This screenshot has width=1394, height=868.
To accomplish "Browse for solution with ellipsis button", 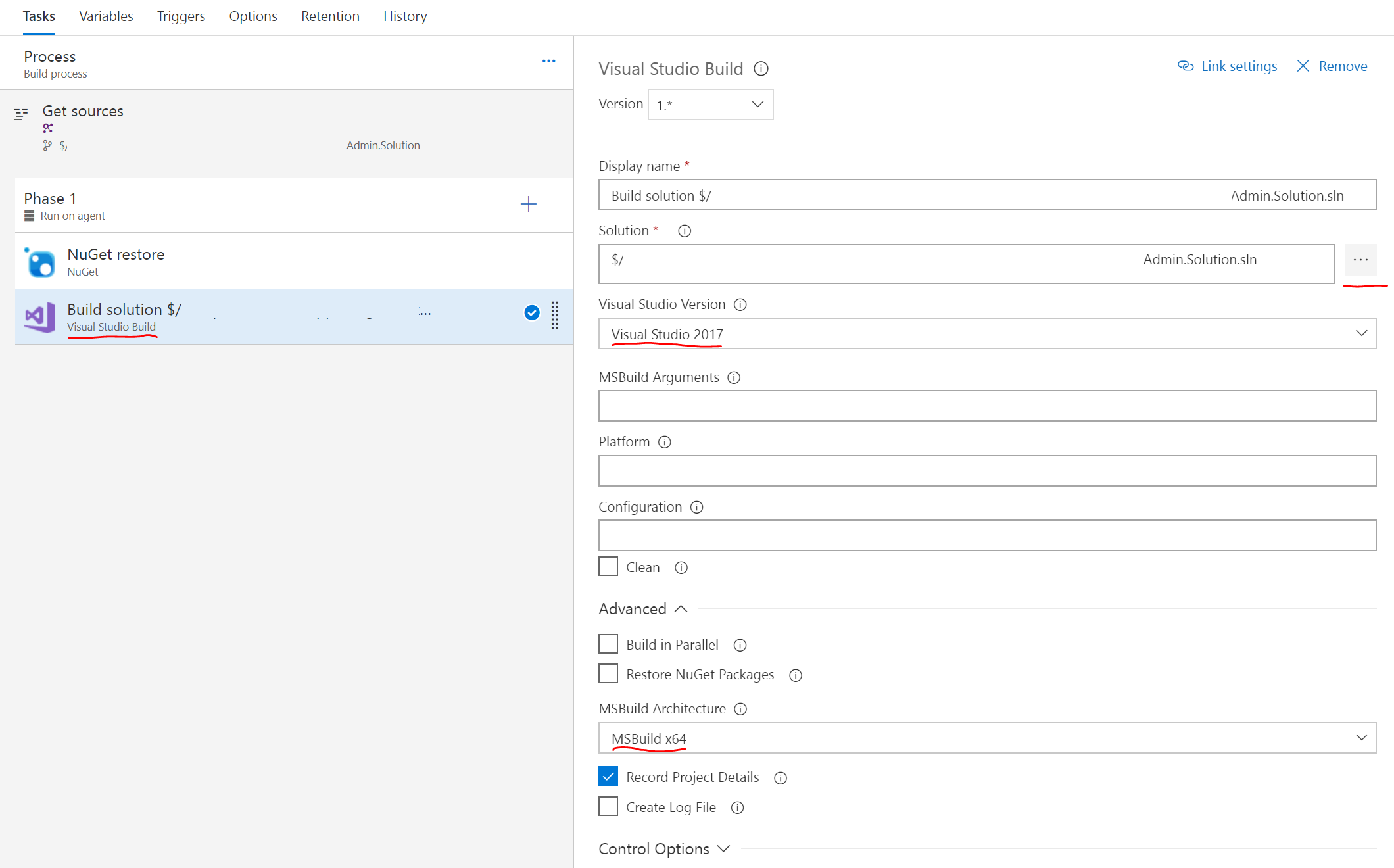I will click(x=1360, y=260).
